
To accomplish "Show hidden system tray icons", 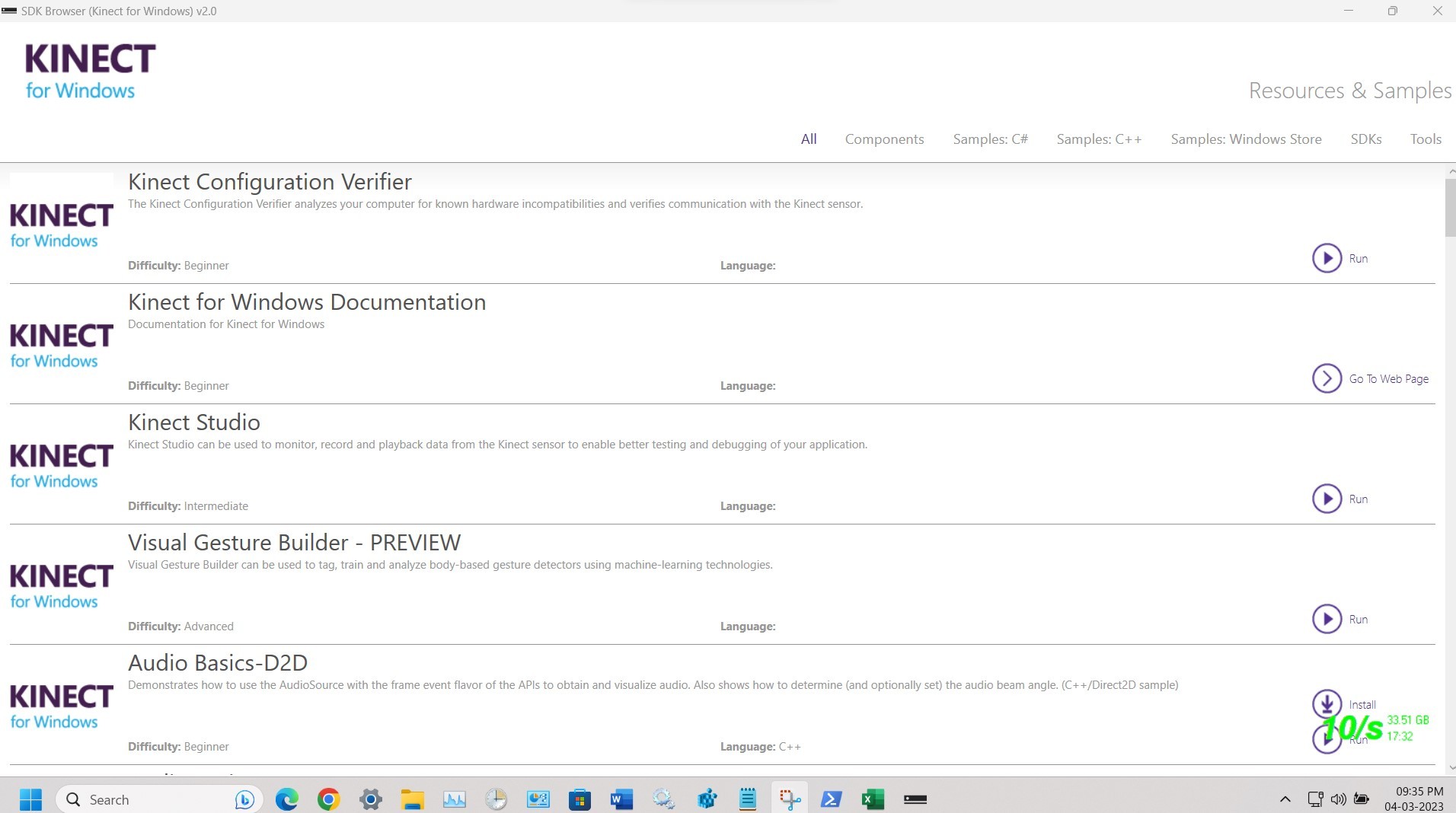I will pos(1285,799).
